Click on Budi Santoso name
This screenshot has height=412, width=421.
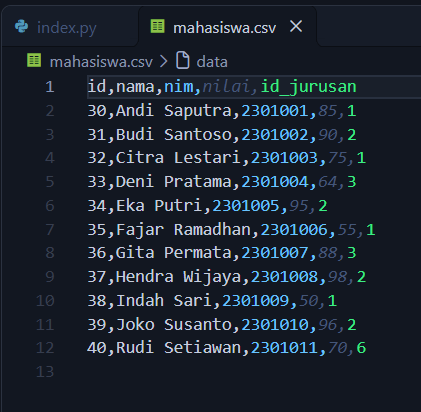point(173,135)
